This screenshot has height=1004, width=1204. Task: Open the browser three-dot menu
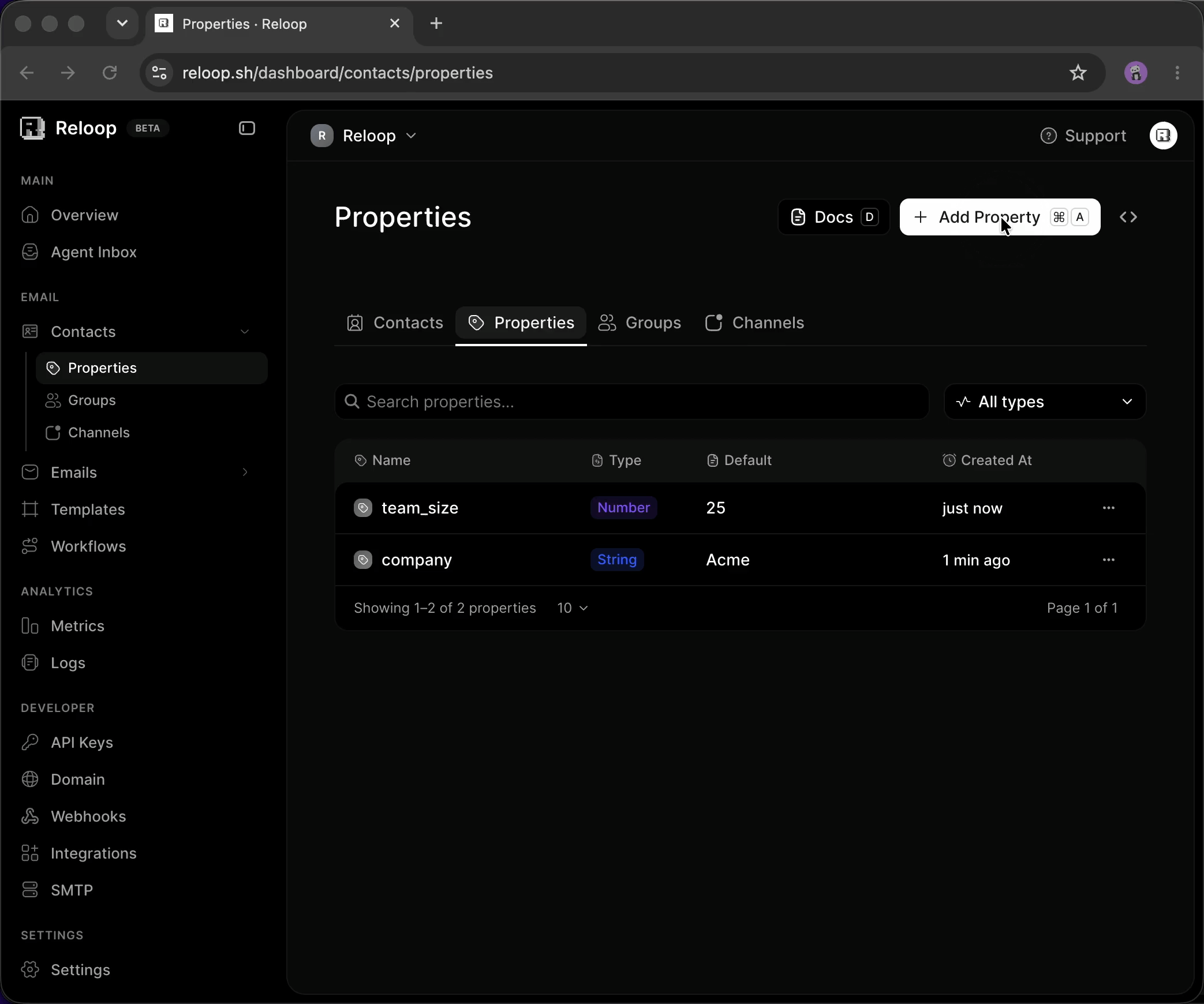tap(1177, 73)
